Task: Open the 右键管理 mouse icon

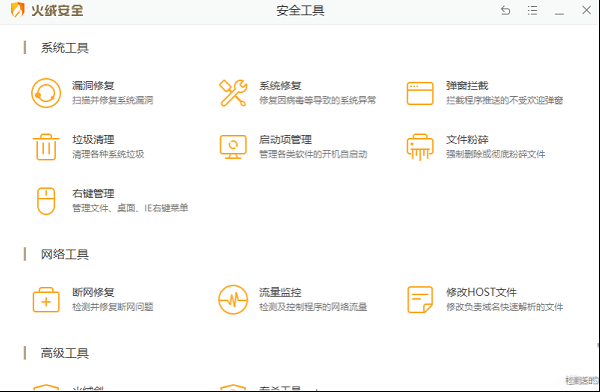Action: tap(46, 201)
